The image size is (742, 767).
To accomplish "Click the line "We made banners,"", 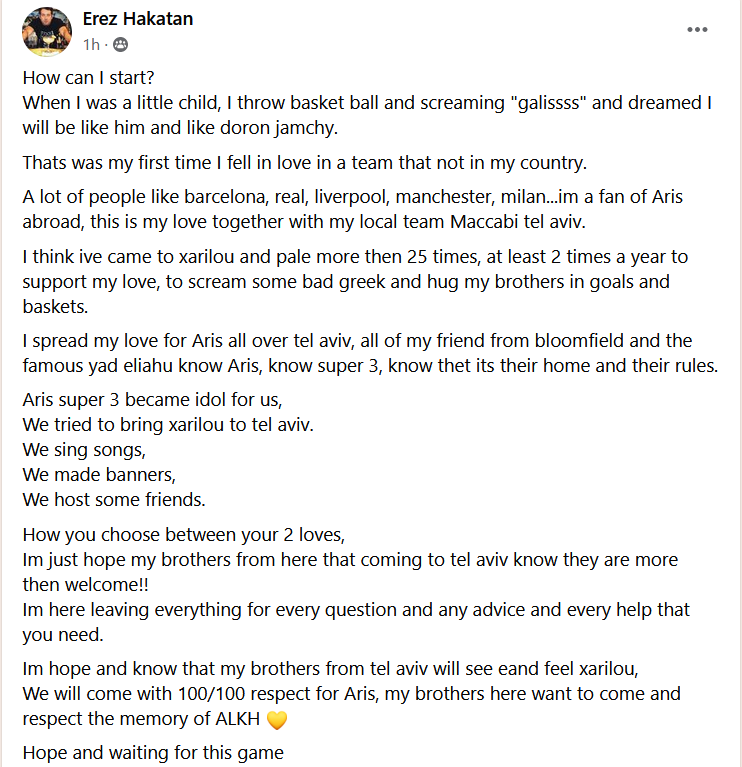I will tap(99, 475).
